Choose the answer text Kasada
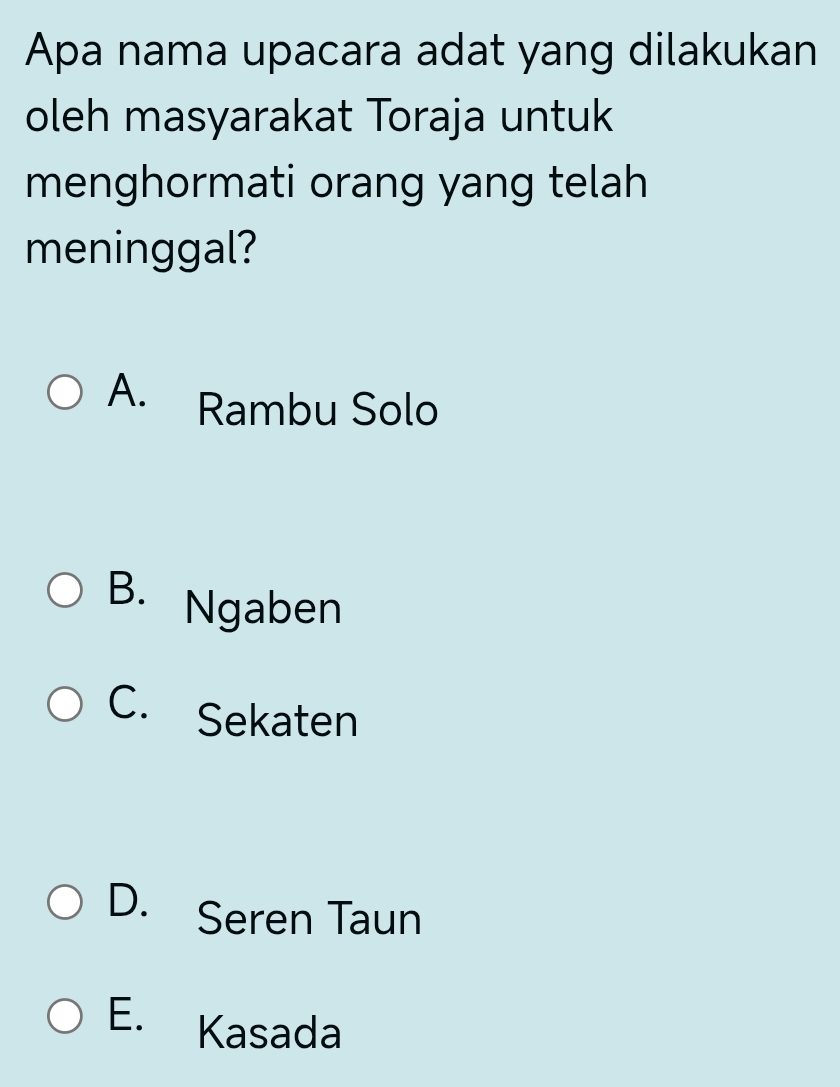The image size is (840, 1087). click(270, 1033)
